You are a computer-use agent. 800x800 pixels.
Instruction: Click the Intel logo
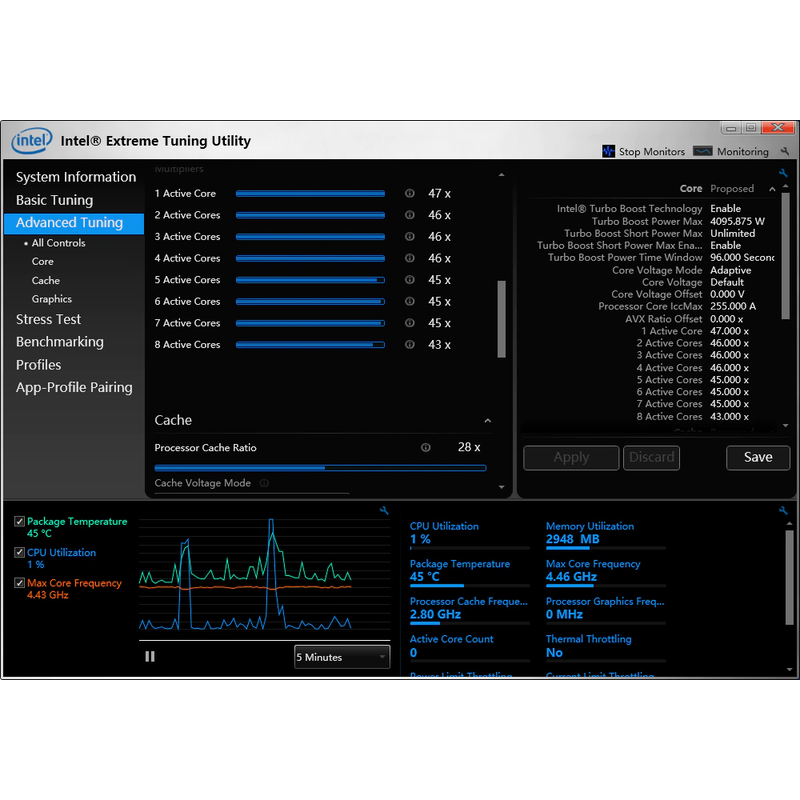(32, 141)
